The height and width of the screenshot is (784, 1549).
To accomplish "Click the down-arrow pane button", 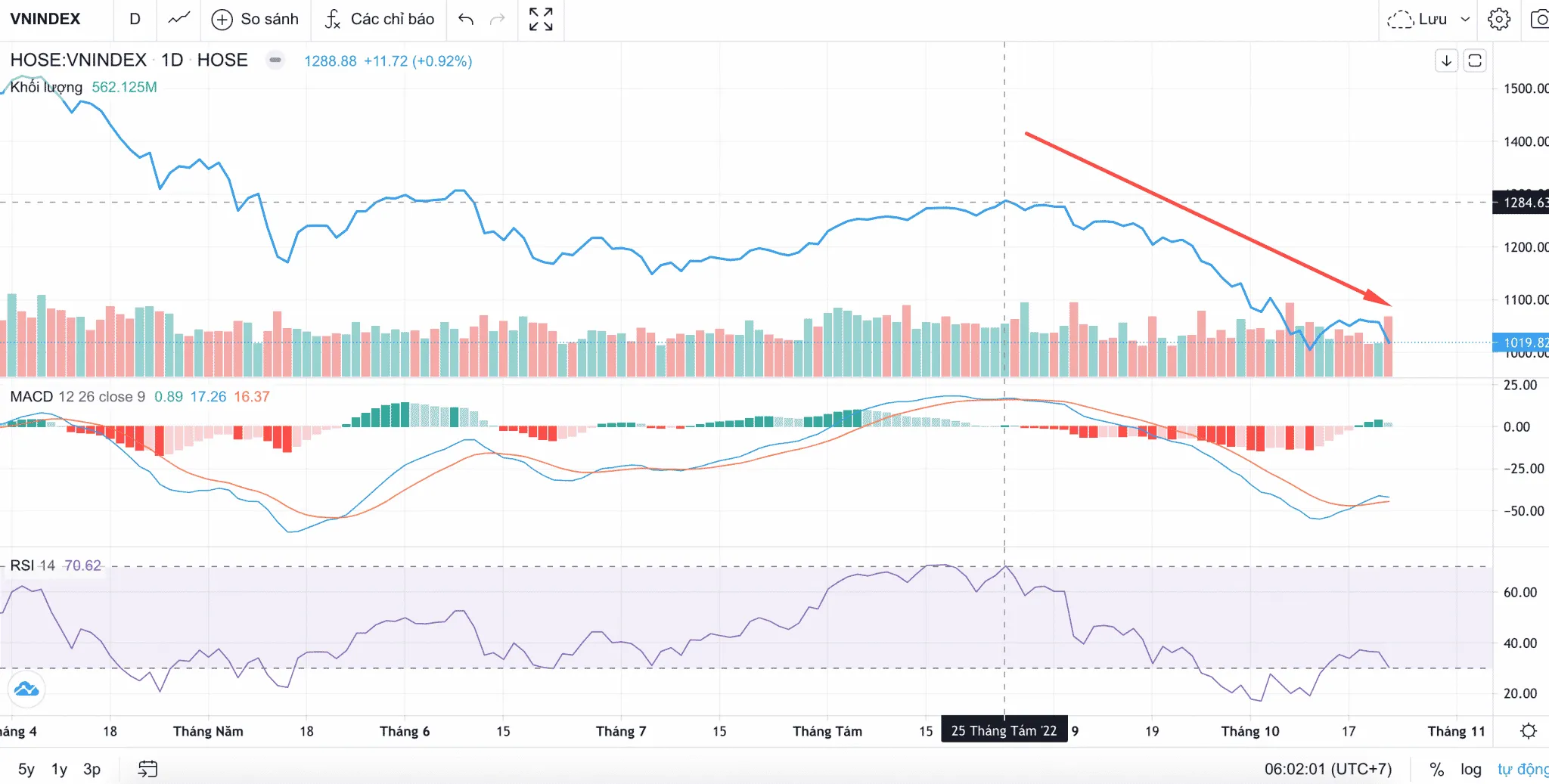I will pos(1446,60).
